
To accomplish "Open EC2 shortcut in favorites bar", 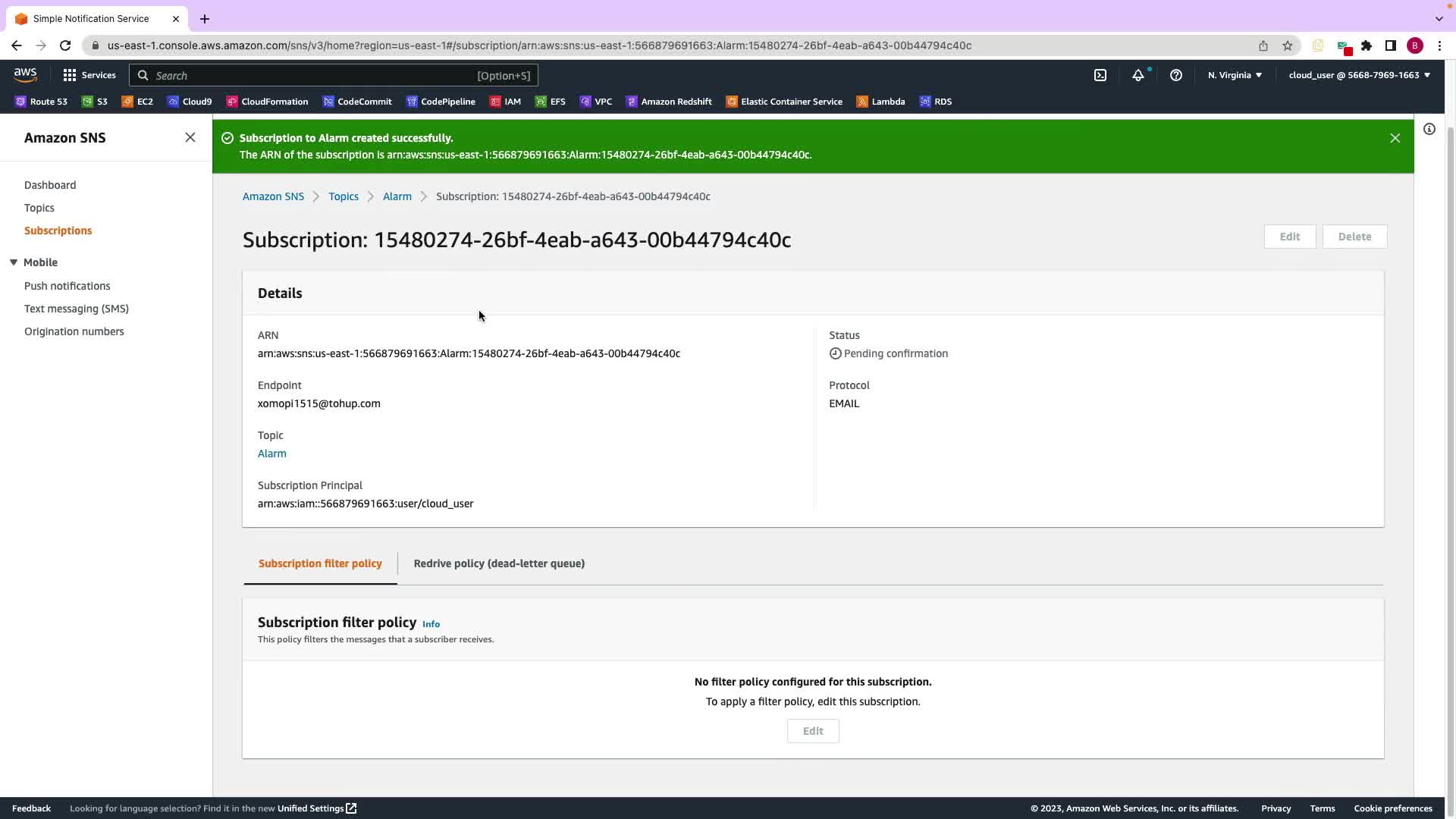I will coord(137,102).
